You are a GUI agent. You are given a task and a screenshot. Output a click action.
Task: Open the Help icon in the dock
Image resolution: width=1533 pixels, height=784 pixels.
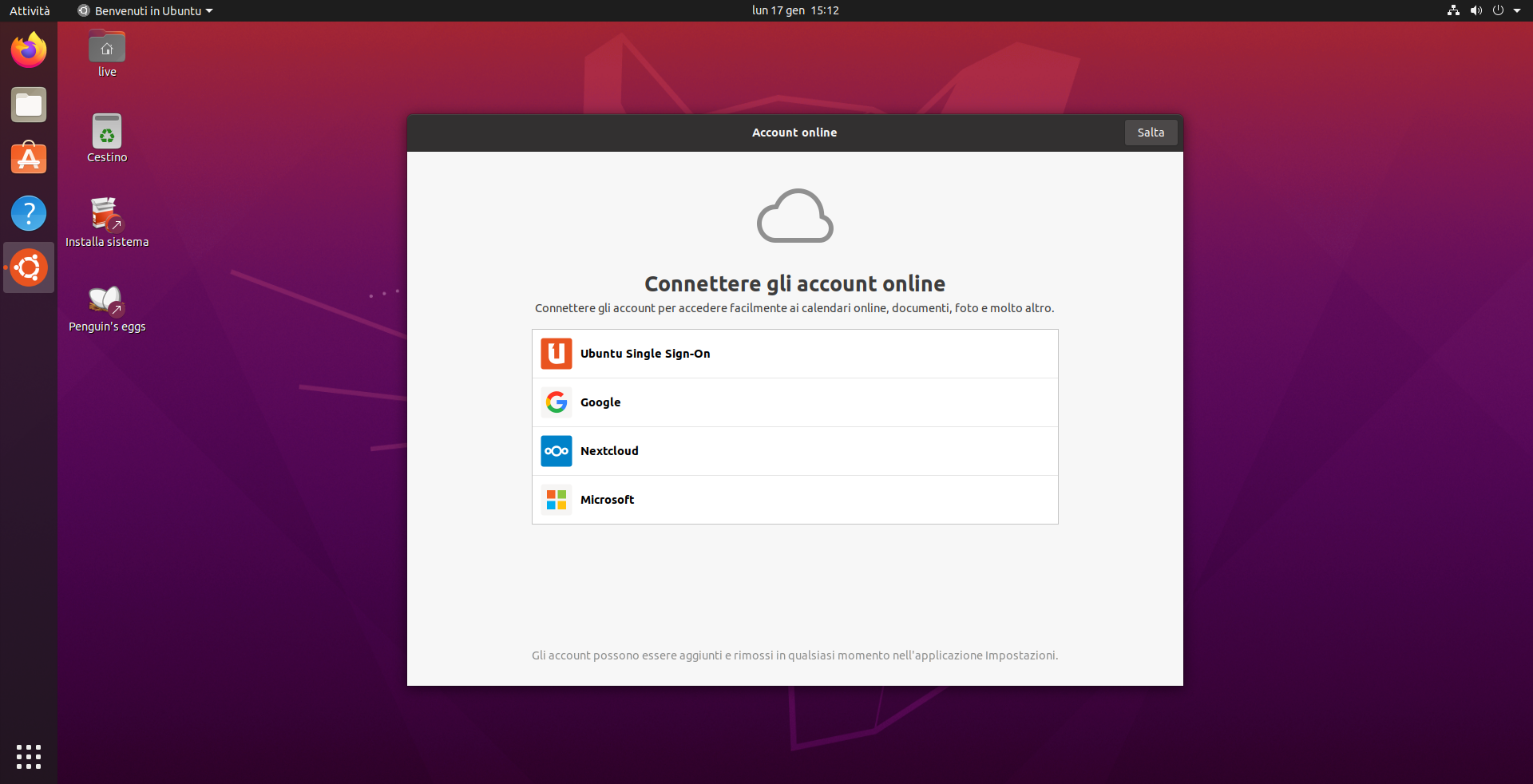(x=29, y=213)
